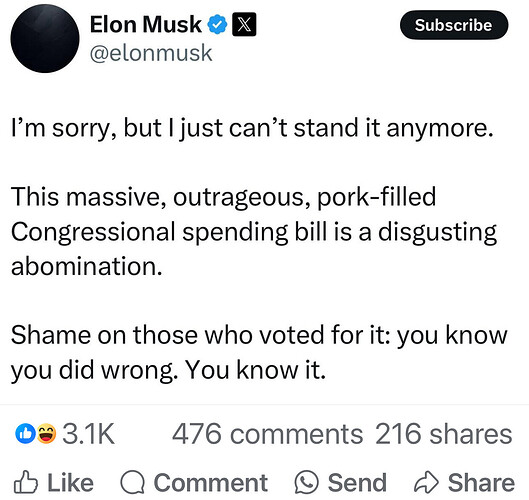The image size is (529, 500).
Task: Select the Share label text
Action: (481, 483)
